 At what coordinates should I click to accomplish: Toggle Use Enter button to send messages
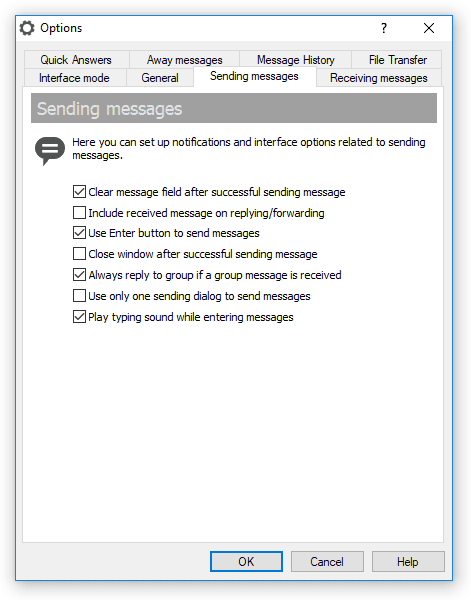(x=79, y=233)
